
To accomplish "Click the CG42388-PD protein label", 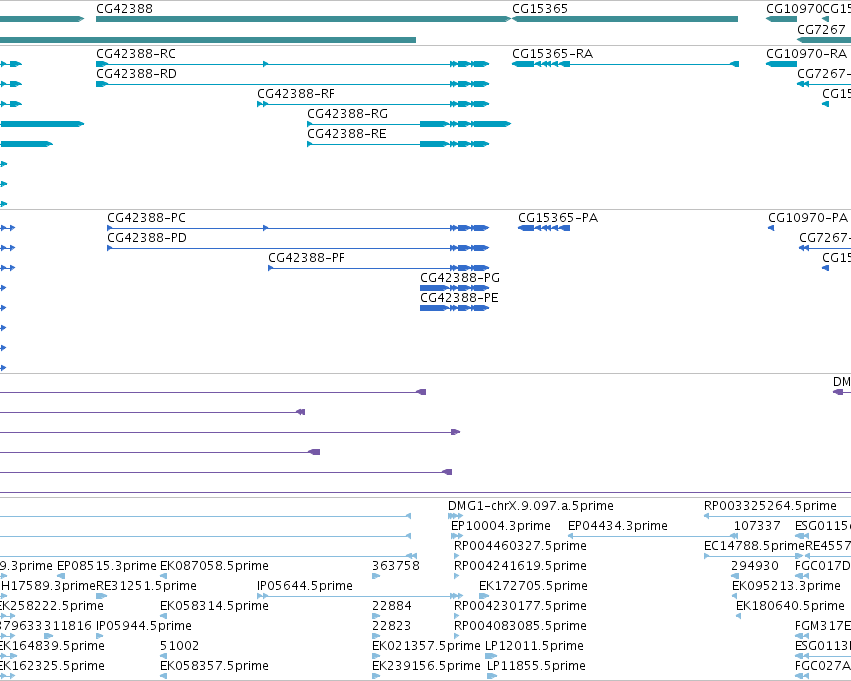I will [x=147, y=238].
